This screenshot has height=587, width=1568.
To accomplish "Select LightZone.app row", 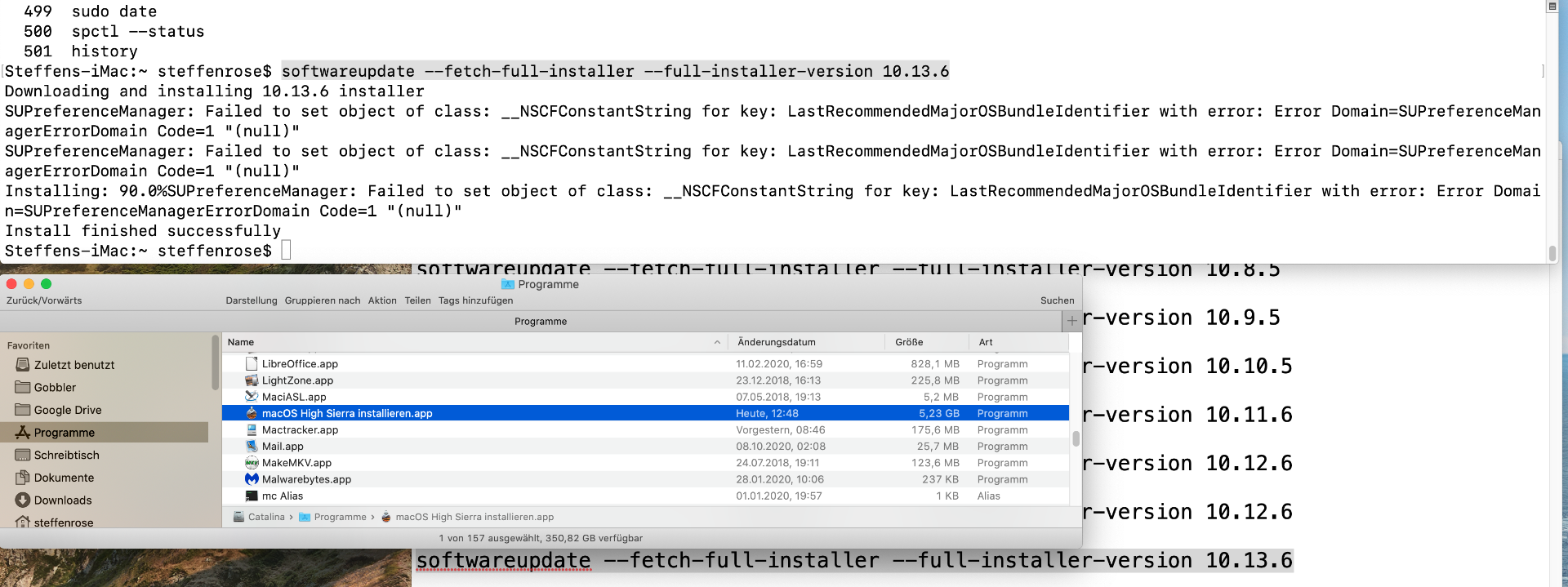I will (645, 380).
